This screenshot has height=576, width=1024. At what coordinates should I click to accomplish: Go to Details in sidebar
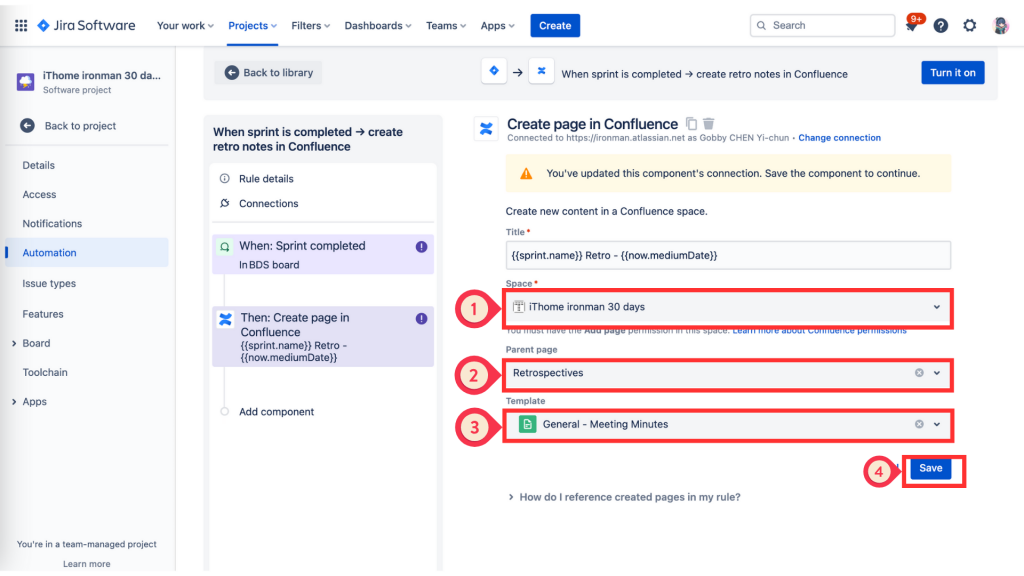click(39, 165)
